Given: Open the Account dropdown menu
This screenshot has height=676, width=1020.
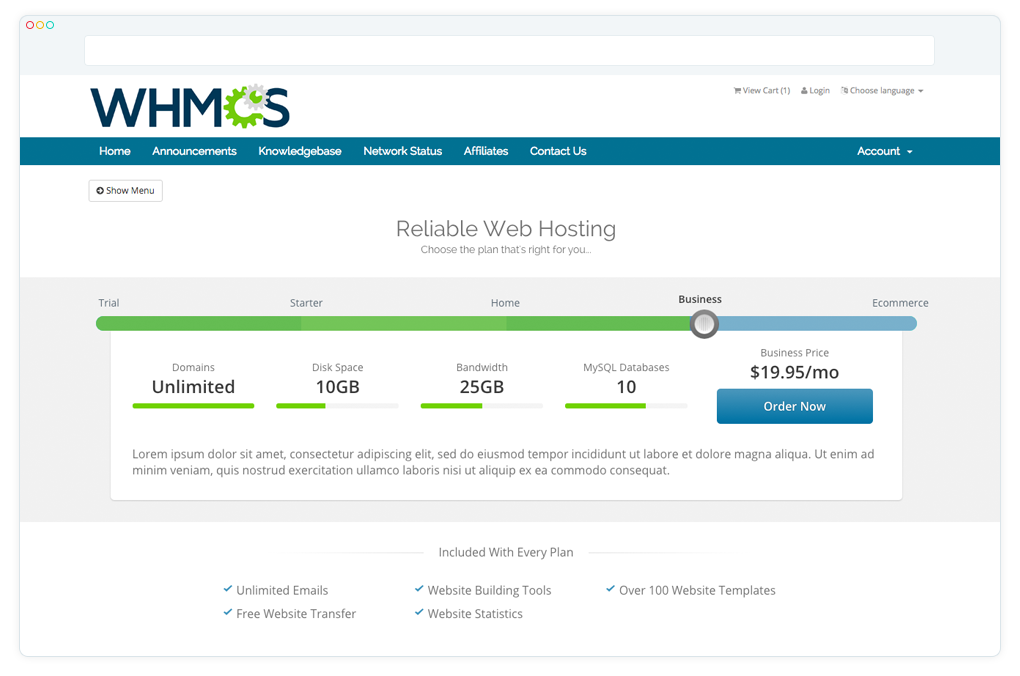Looking at the screenshot, I should pos(885,151).
